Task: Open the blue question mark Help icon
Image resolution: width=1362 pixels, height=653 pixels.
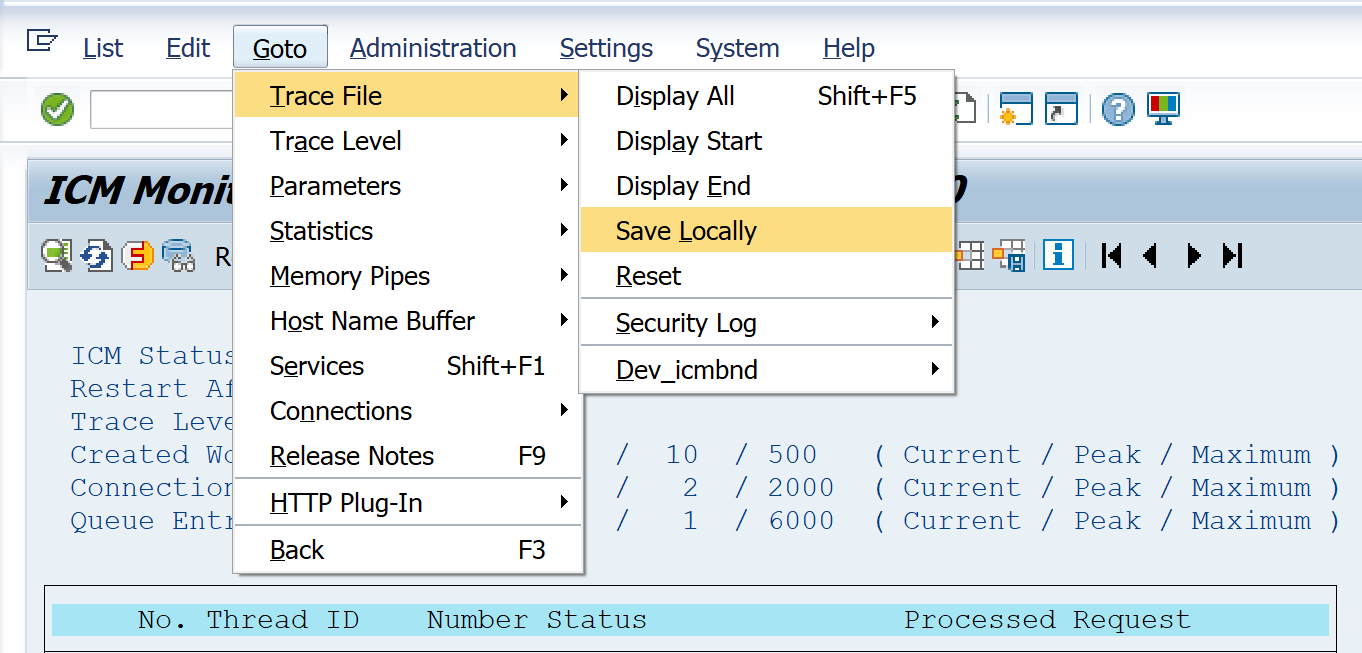Action: click(1118, 109)
